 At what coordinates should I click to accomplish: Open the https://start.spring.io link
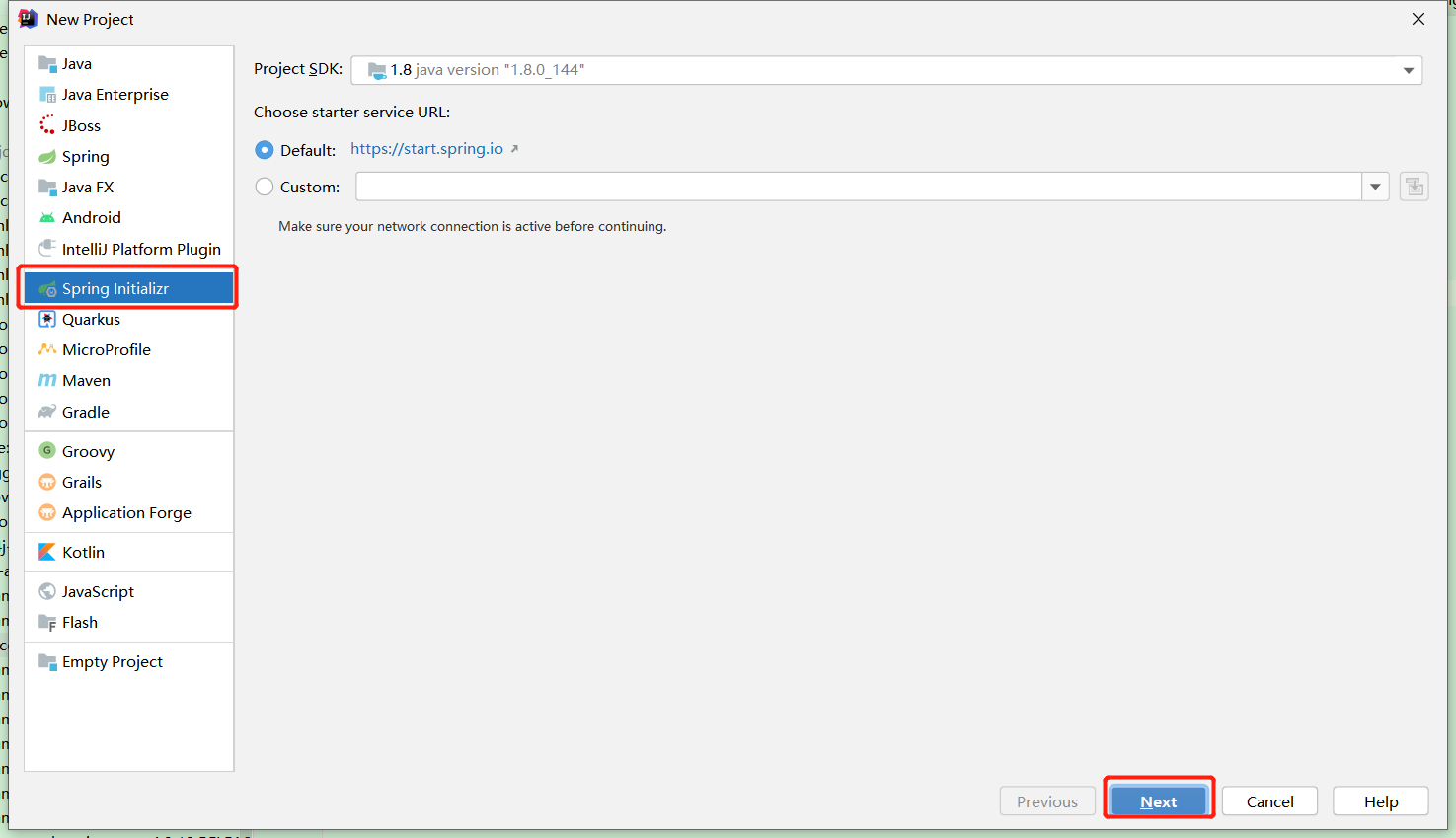(x=426, y=149)
